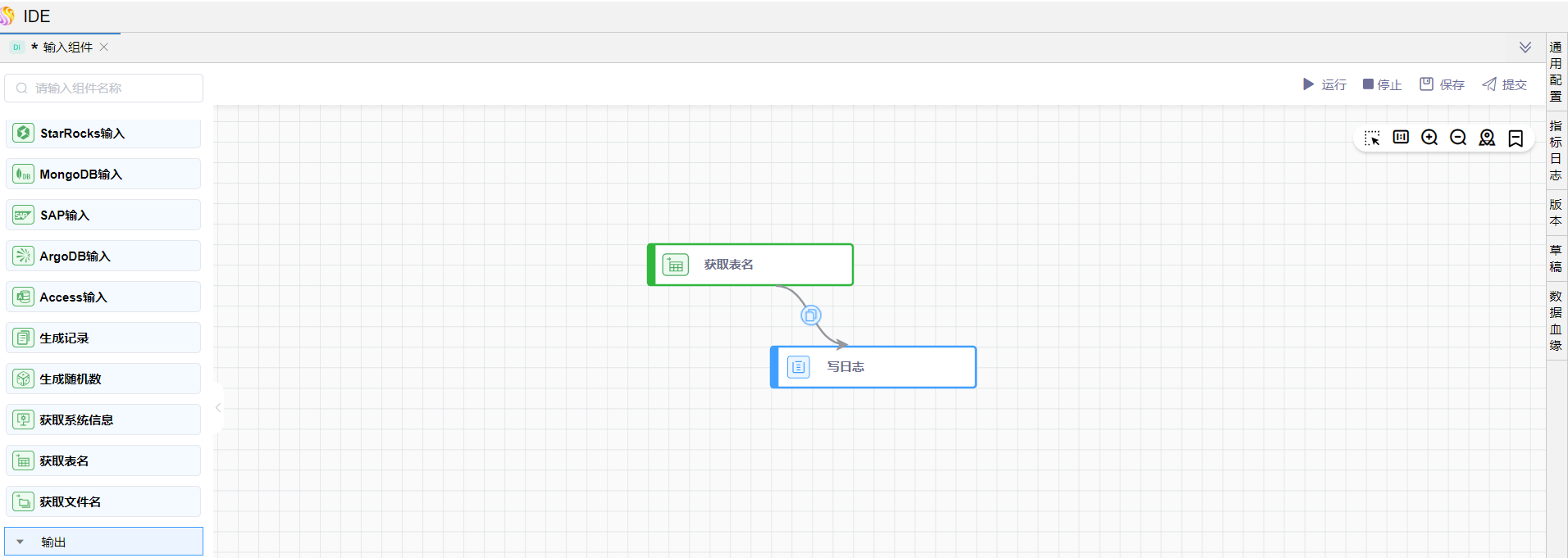Zoom out of the canvas
The height and width of the screenshot is (558, 1568).
pos(1458,138)
